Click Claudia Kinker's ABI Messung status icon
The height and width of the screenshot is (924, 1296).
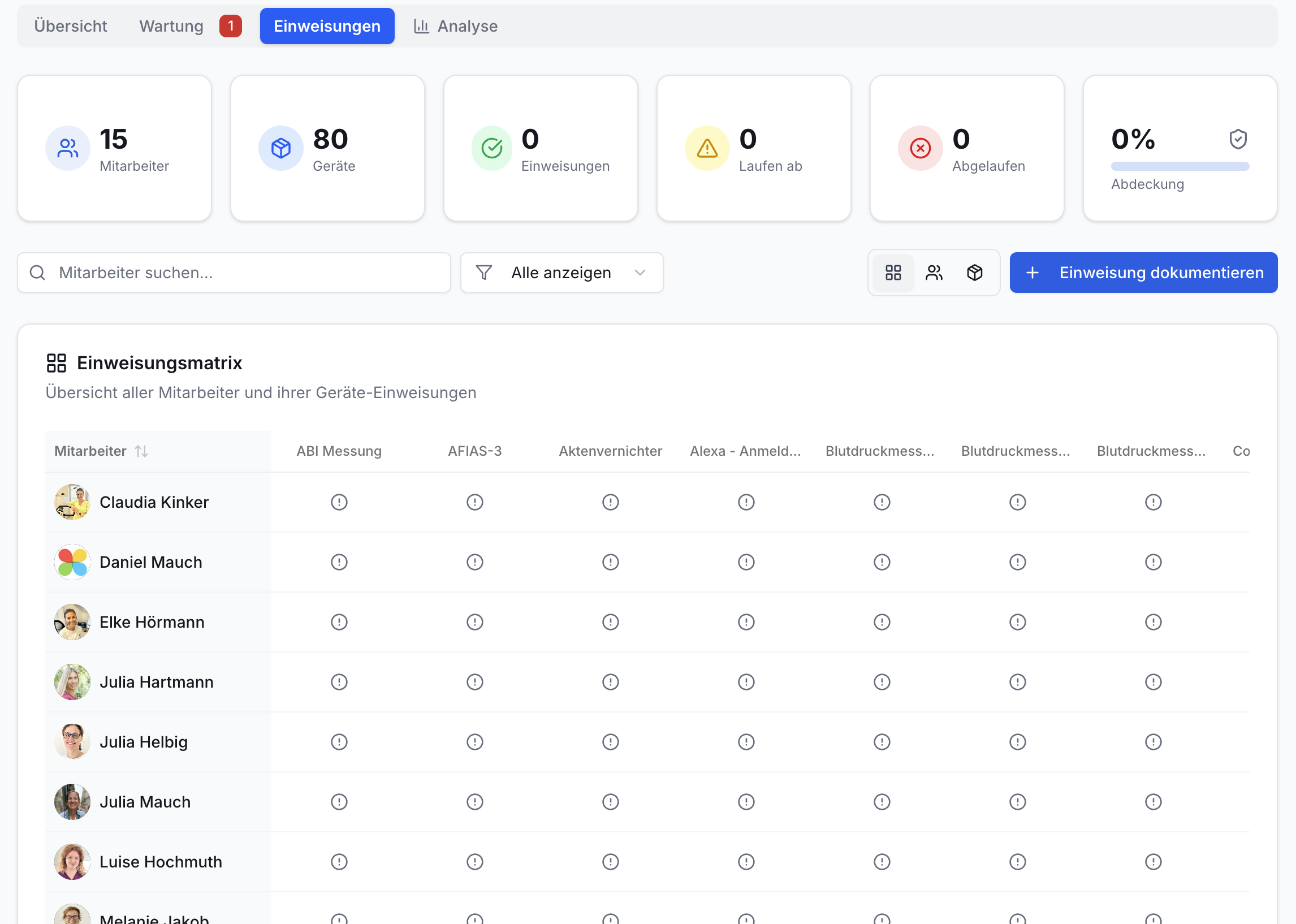(339, 502)
